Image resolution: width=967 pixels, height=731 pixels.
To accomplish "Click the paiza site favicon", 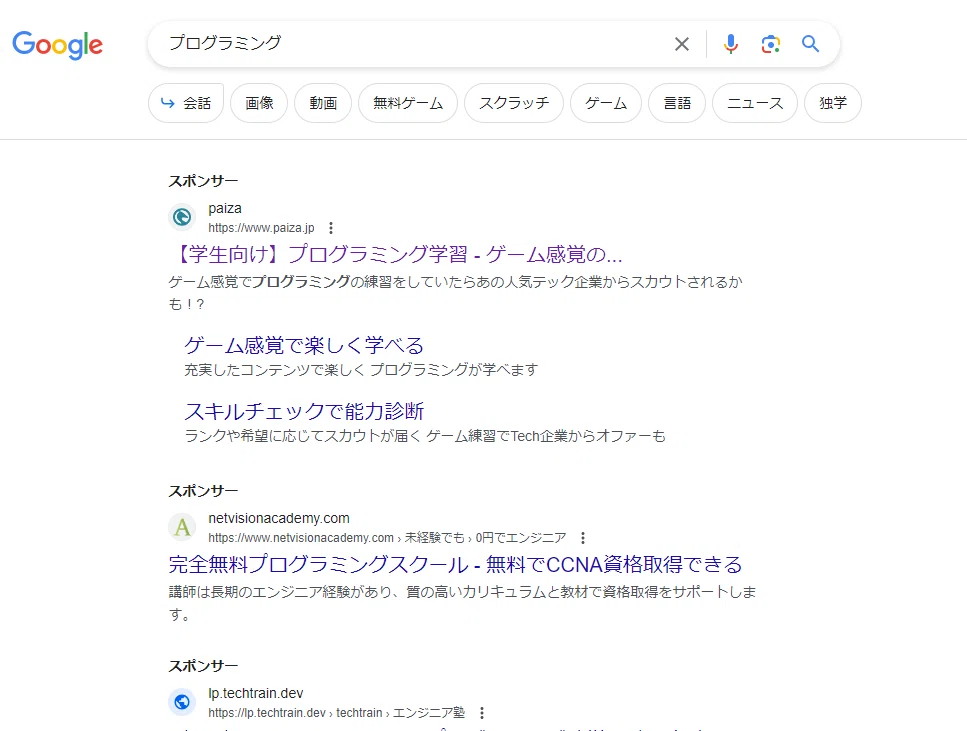I will [182, 217].
